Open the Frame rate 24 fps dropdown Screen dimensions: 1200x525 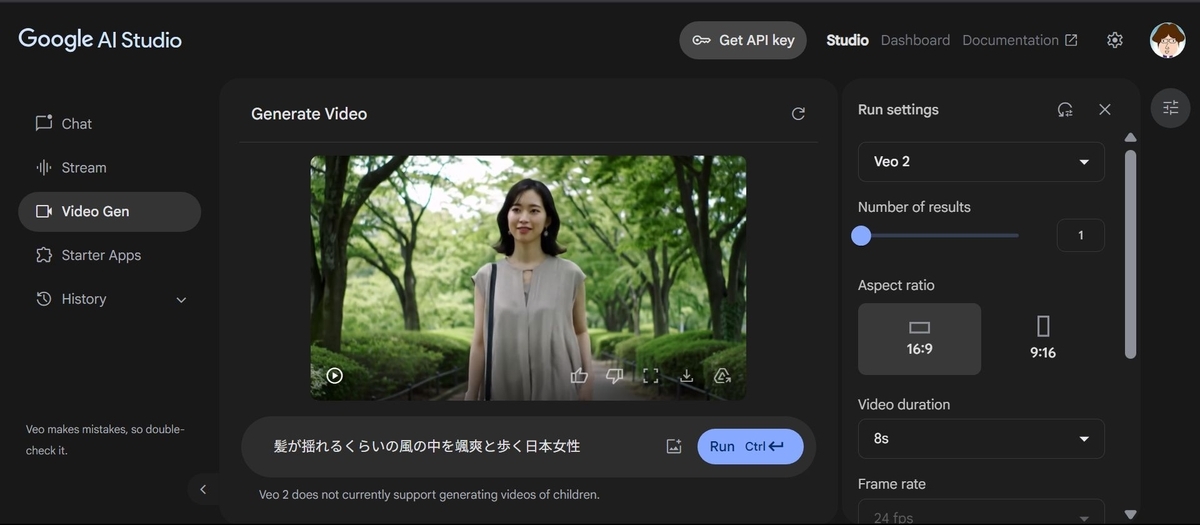point(981,512)
